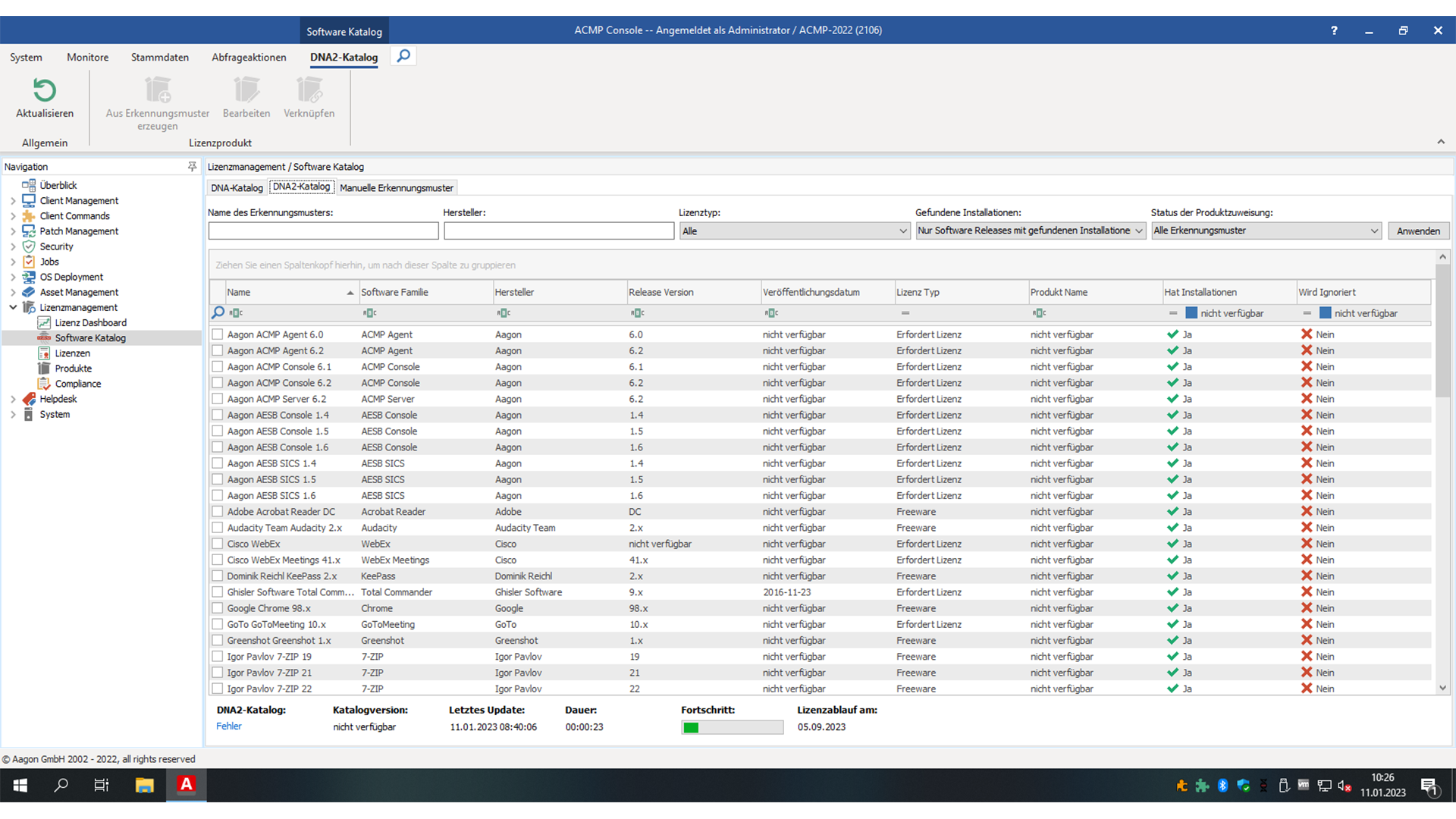Select the Jobs navigation icon
The image size is (1456, 819).
29,262
